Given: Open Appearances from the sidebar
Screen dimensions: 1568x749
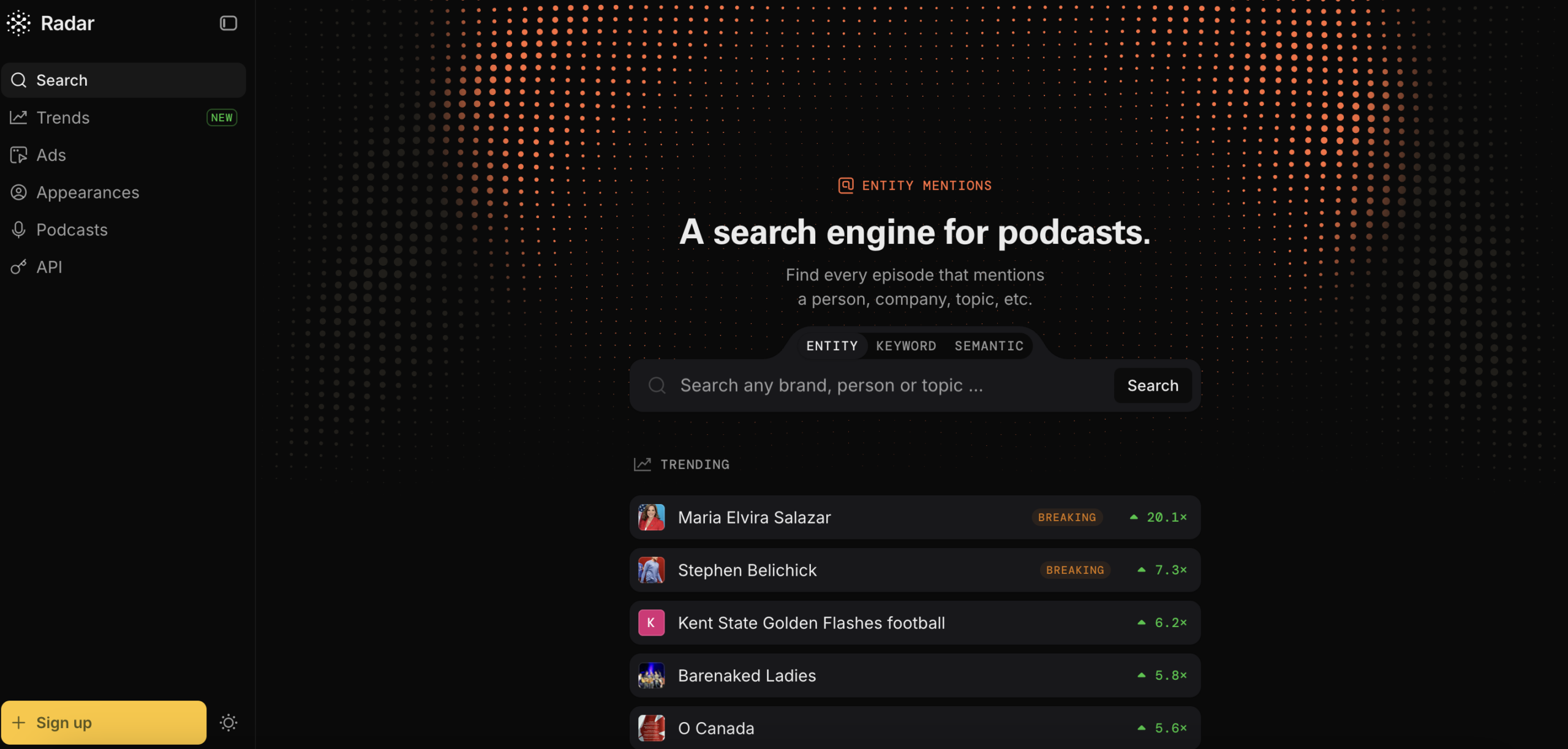Looking at the screenshot, I should pos(124,192).
